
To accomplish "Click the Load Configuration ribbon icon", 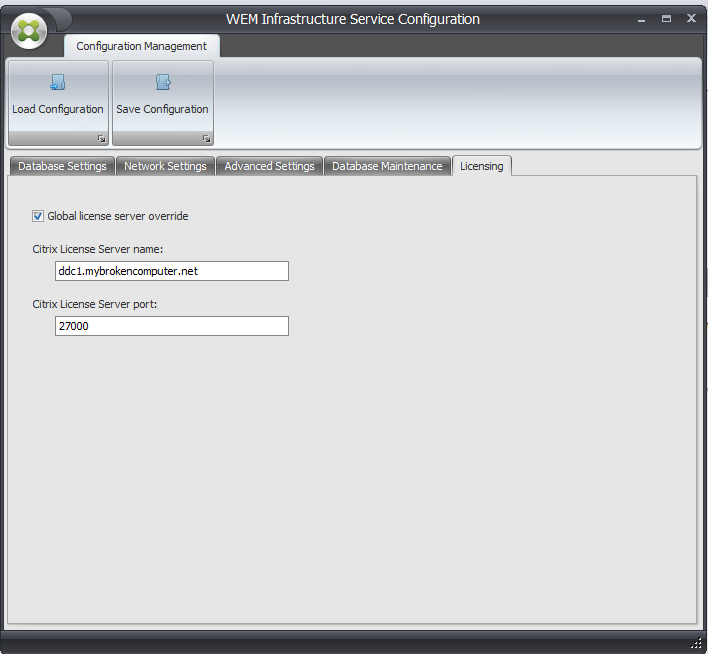I will 58,84.
